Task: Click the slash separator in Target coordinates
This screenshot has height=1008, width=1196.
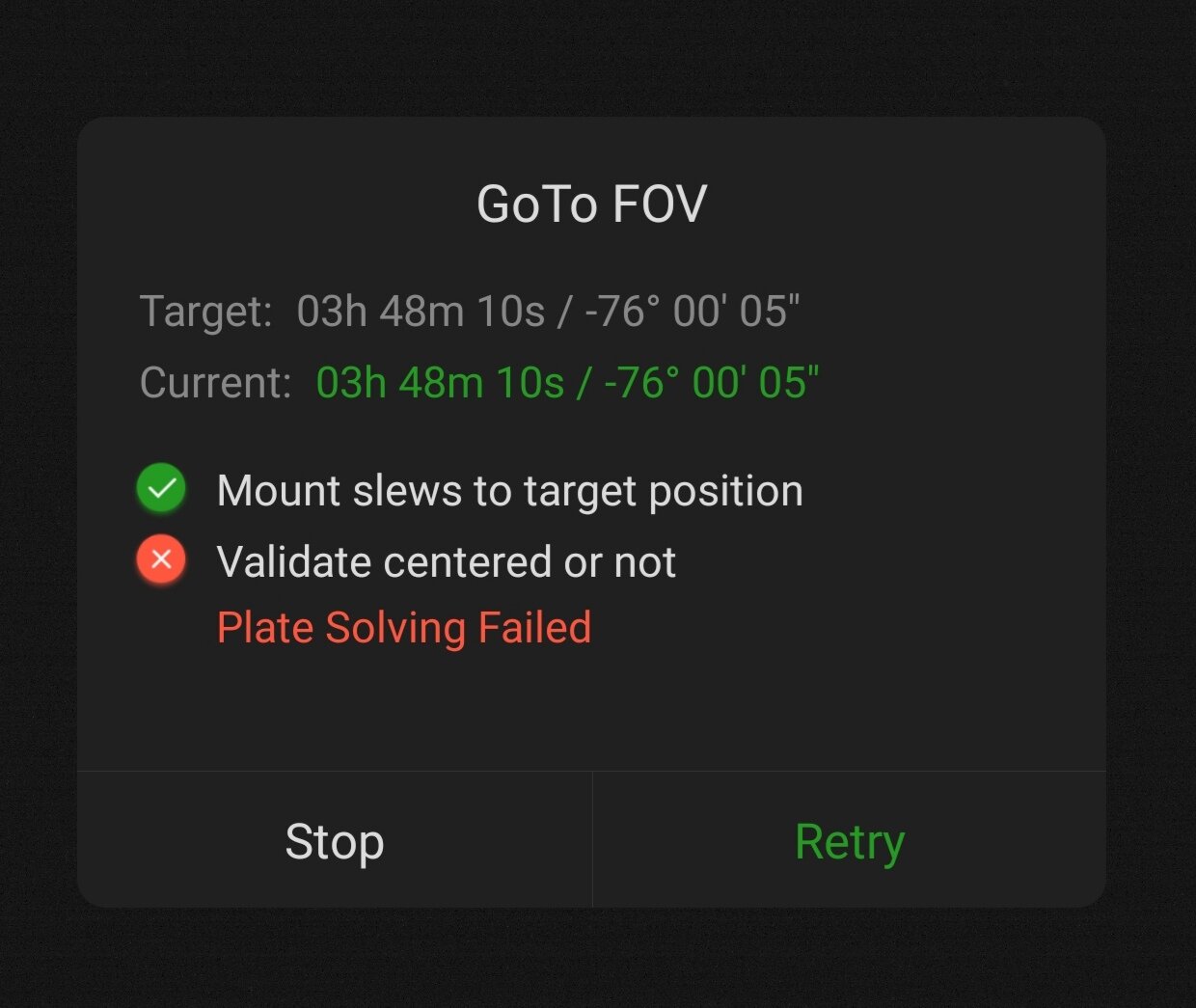Action: [564, 312]
